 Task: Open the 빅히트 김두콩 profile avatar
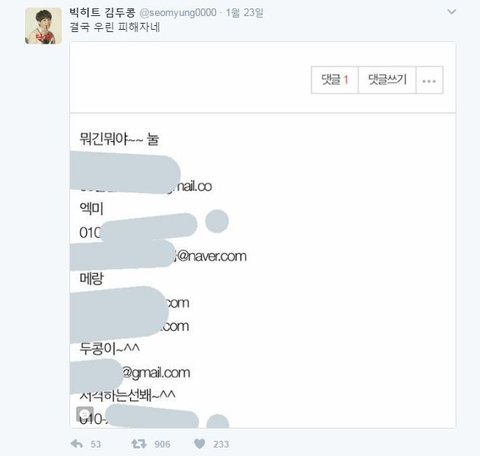[x=43, y=26]
